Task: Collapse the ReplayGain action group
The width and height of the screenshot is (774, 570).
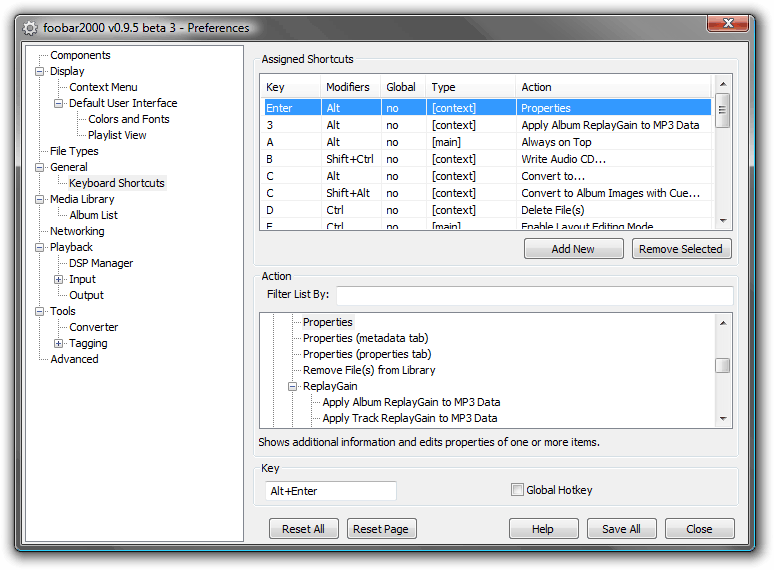Action: (x=293, y=386)
